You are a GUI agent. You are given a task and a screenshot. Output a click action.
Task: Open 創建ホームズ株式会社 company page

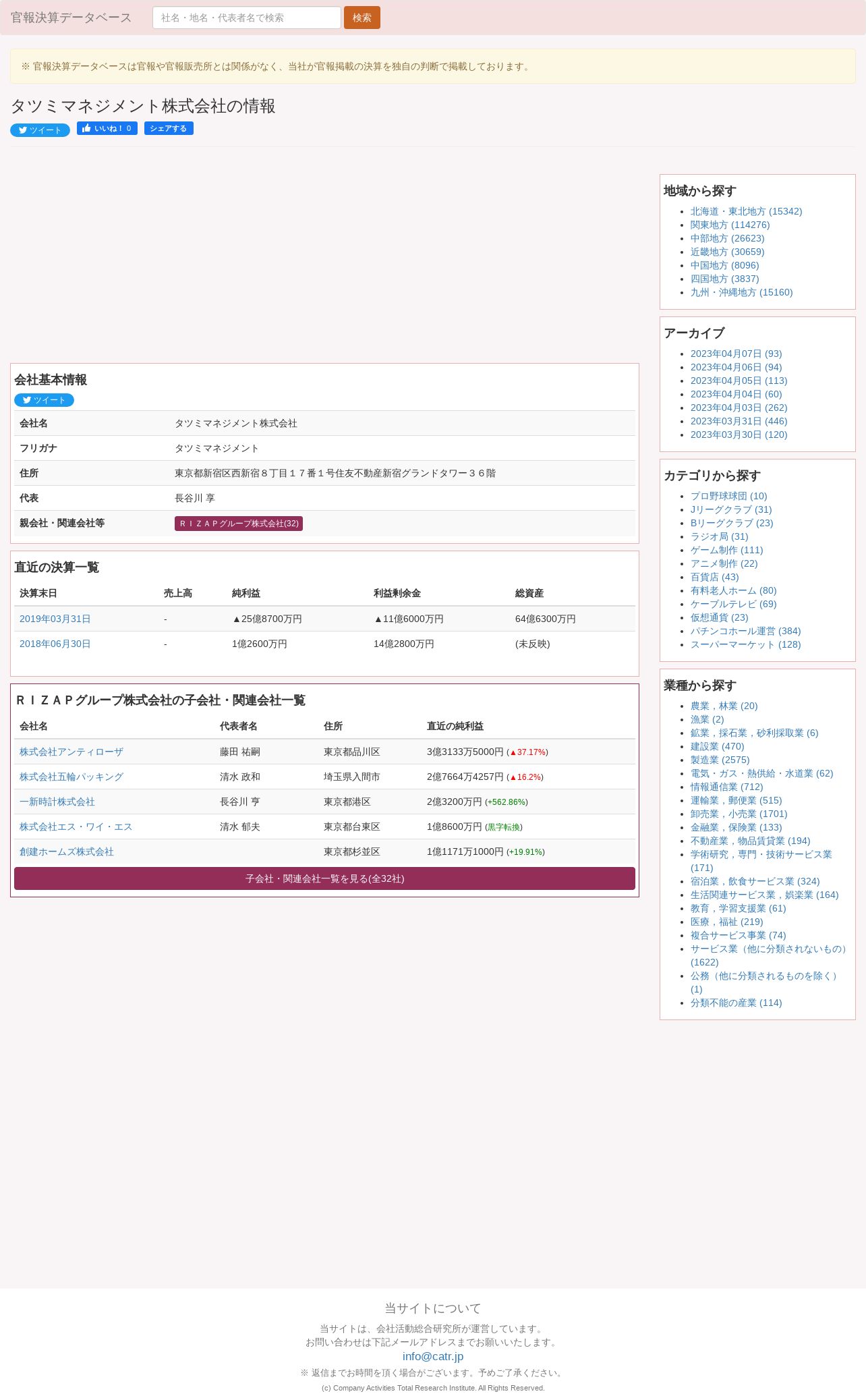pyautogui.click(x=67, y=851)
